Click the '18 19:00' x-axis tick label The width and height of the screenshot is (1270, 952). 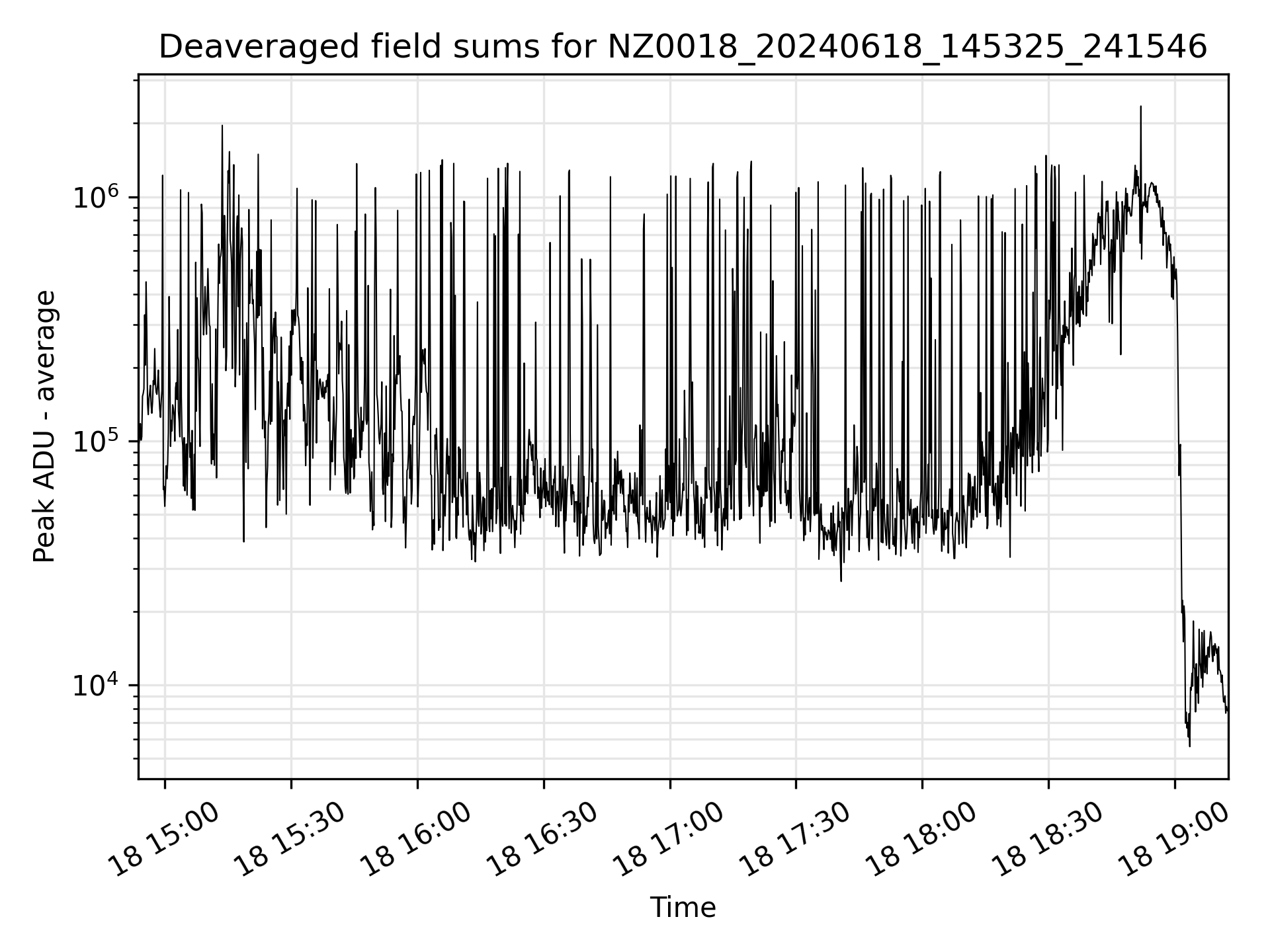(x=1173, y=840)
